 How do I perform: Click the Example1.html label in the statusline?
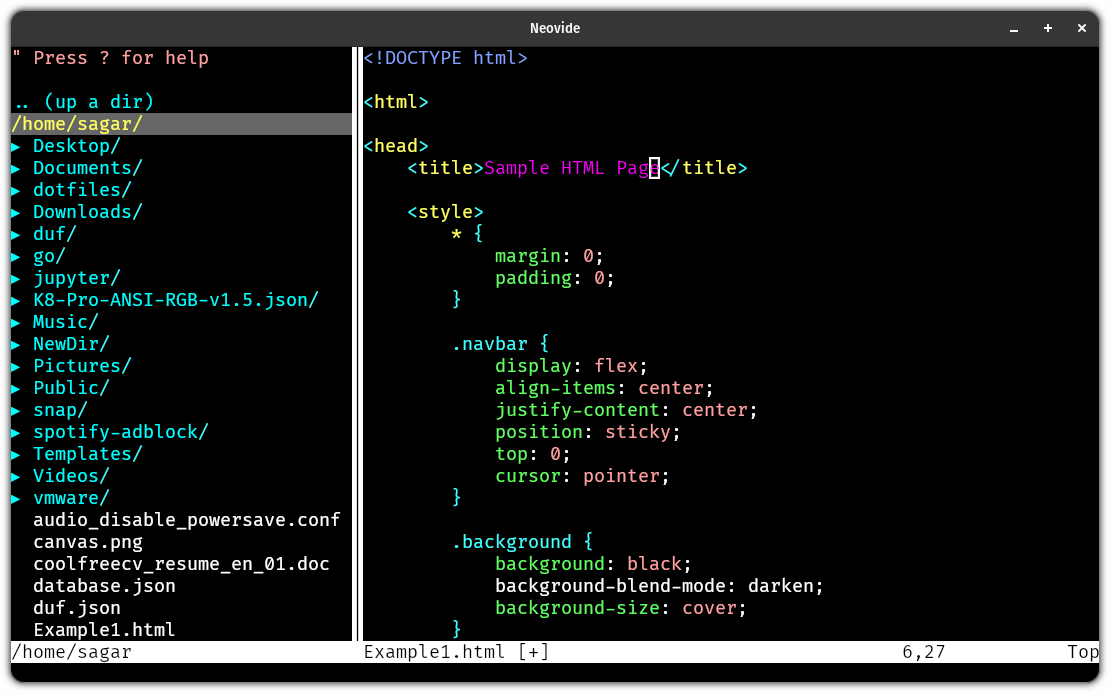434,651
